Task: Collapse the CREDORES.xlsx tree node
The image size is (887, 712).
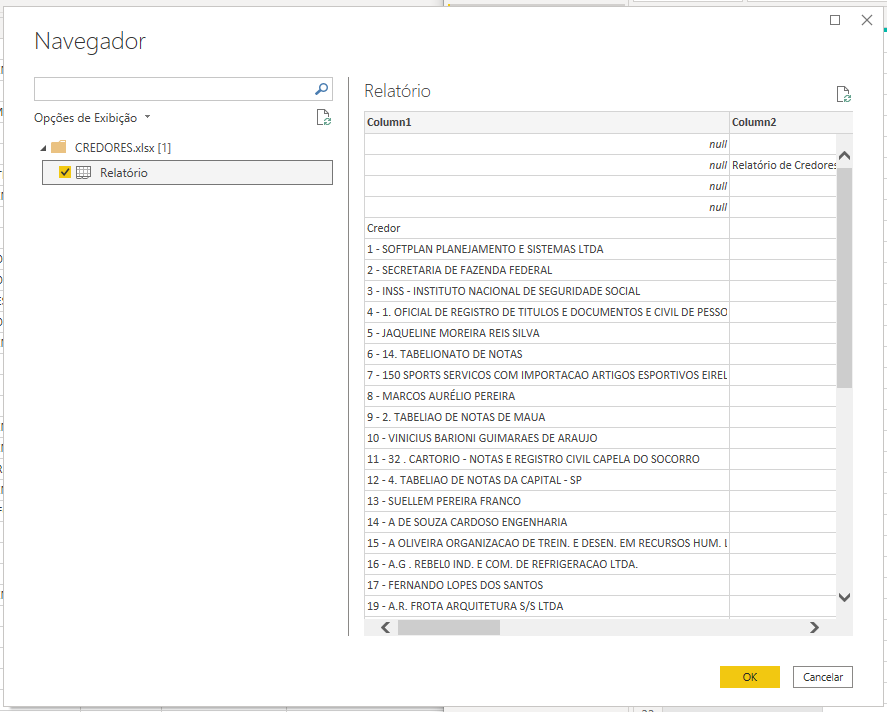Action: [43, 148]
